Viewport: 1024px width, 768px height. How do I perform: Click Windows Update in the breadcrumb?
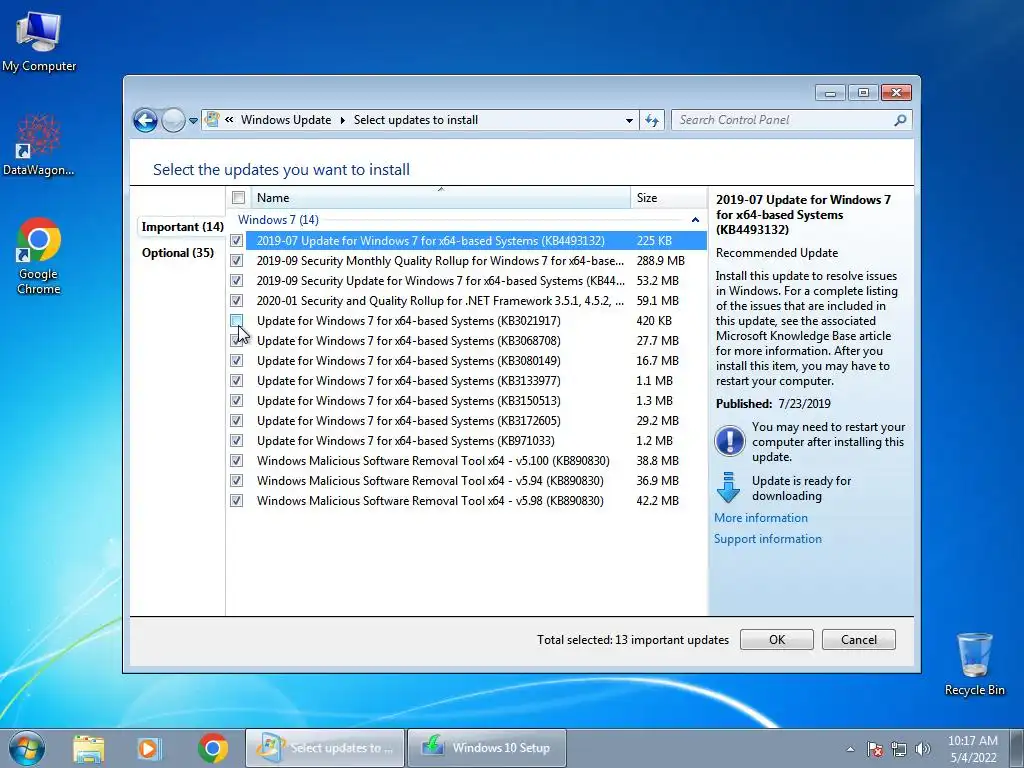(286, 120)
